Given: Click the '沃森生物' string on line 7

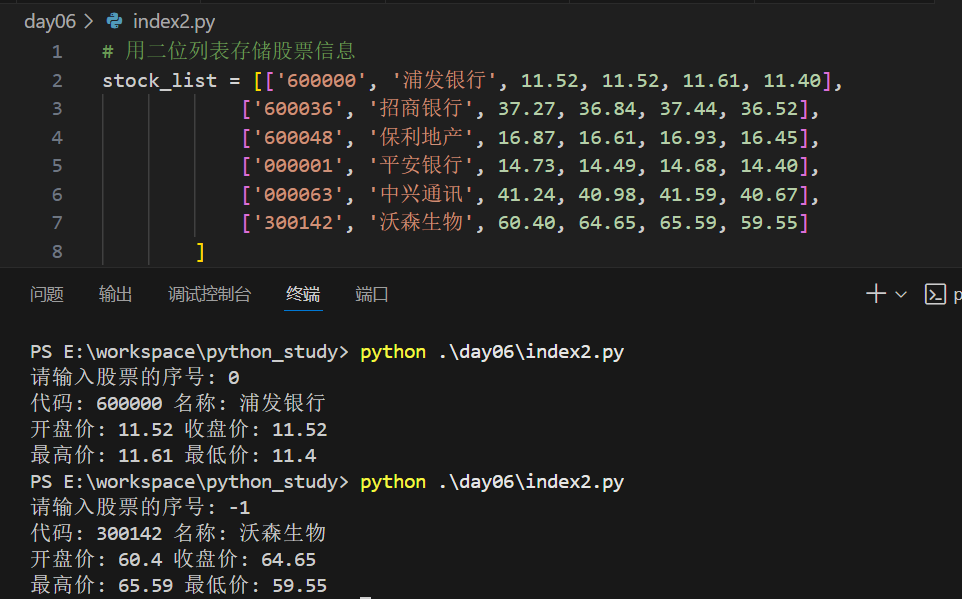Looking at the screenshot, I should pyautogui.click(x=421, y=222).
